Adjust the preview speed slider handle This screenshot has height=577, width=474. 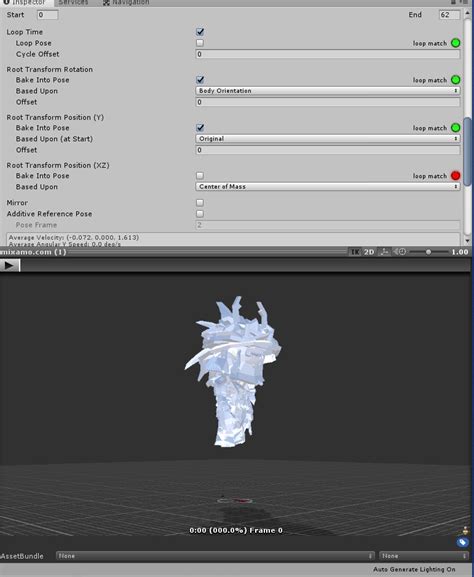428,252
